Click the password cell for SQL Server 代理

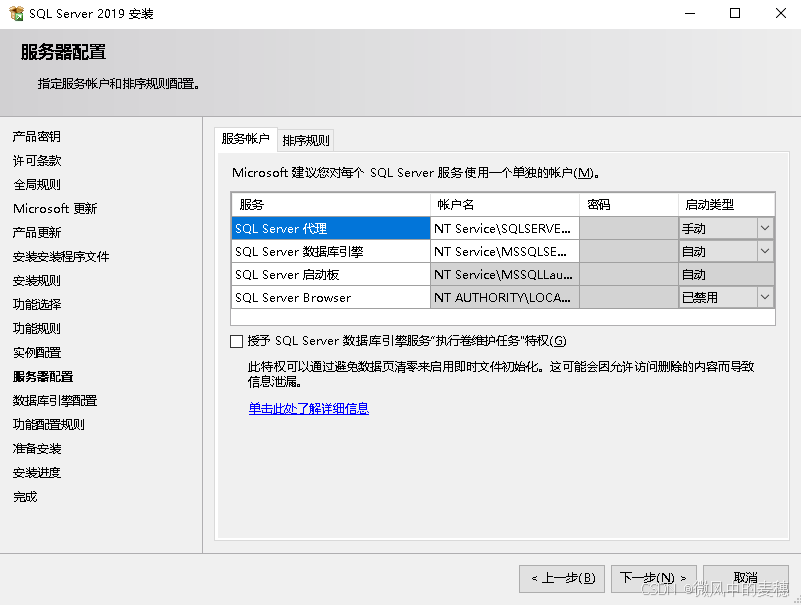point(629,228)
